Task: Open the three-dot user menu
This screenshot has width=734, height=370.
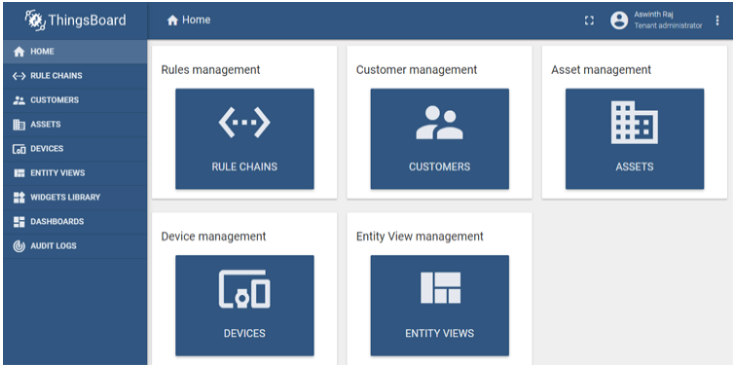Action: 717,20
